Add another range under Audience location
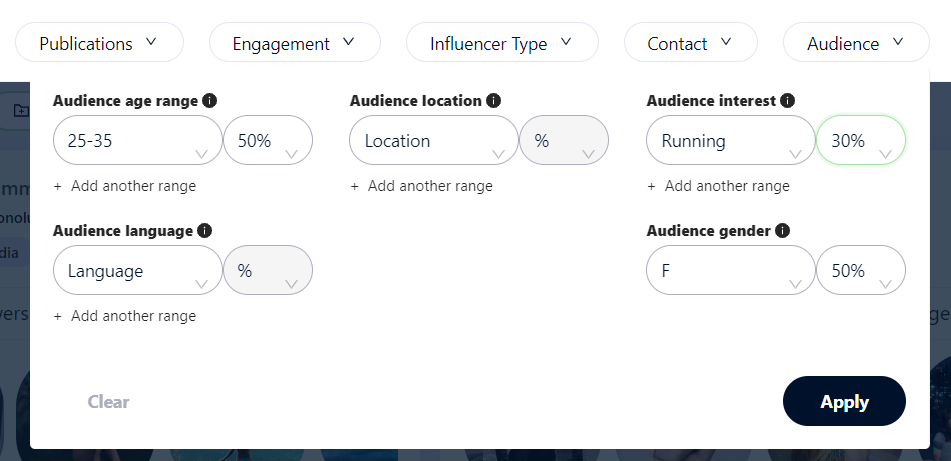Image resolution: width=951 pixels, height=461 pixels. pyautogui.click(x=422, y=186)
